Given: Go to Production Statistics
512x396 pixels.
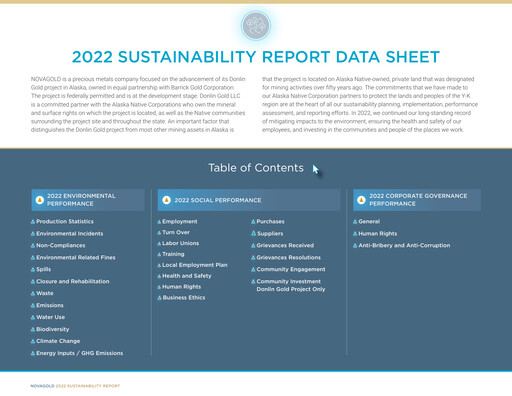Looking at the screenshot, I should pos(65,221).
